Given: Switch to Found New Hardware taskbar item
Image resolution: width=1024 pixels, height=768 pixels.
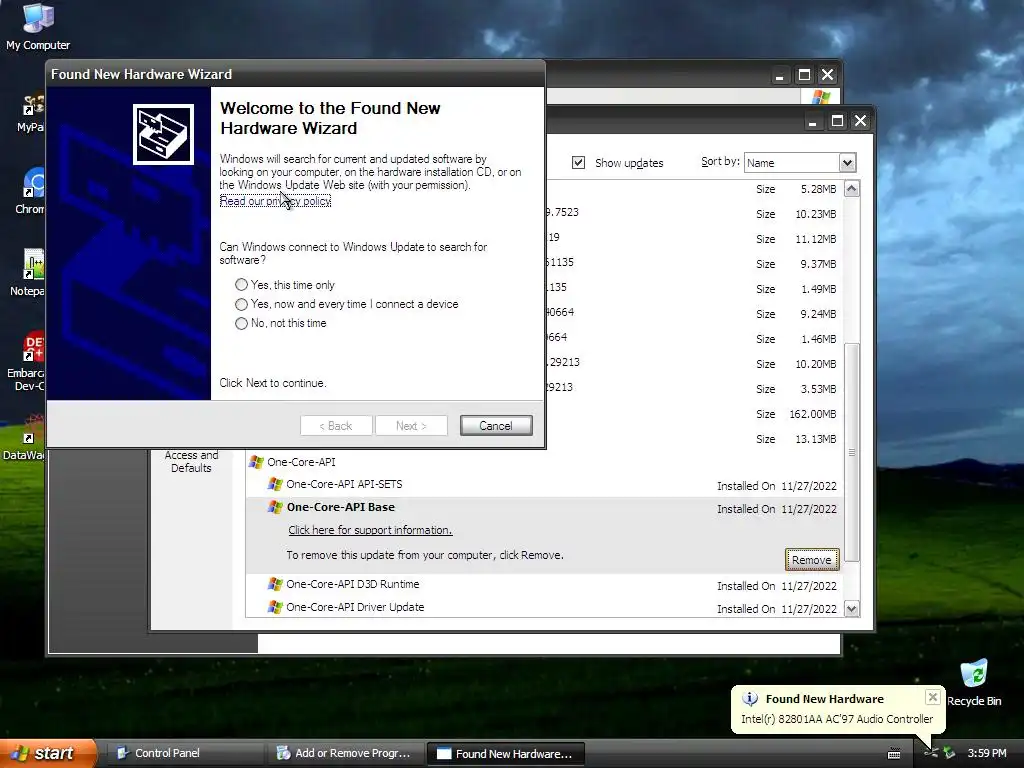Looking at the screenshot, I should click(505, 754).
